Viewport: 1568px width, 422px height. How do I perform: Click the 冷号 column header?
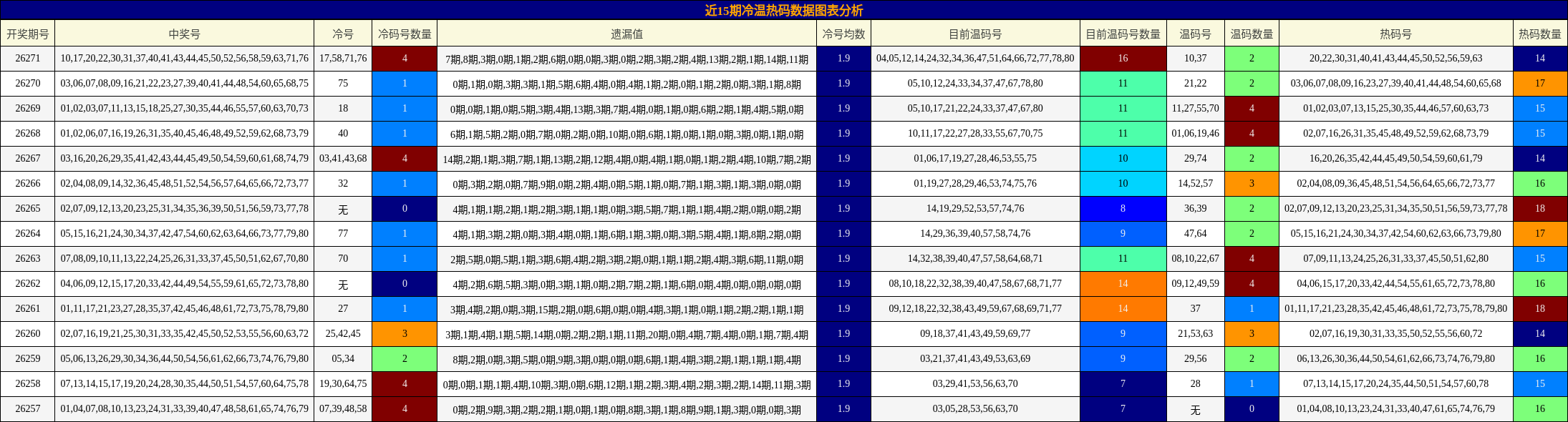[343, 34]
